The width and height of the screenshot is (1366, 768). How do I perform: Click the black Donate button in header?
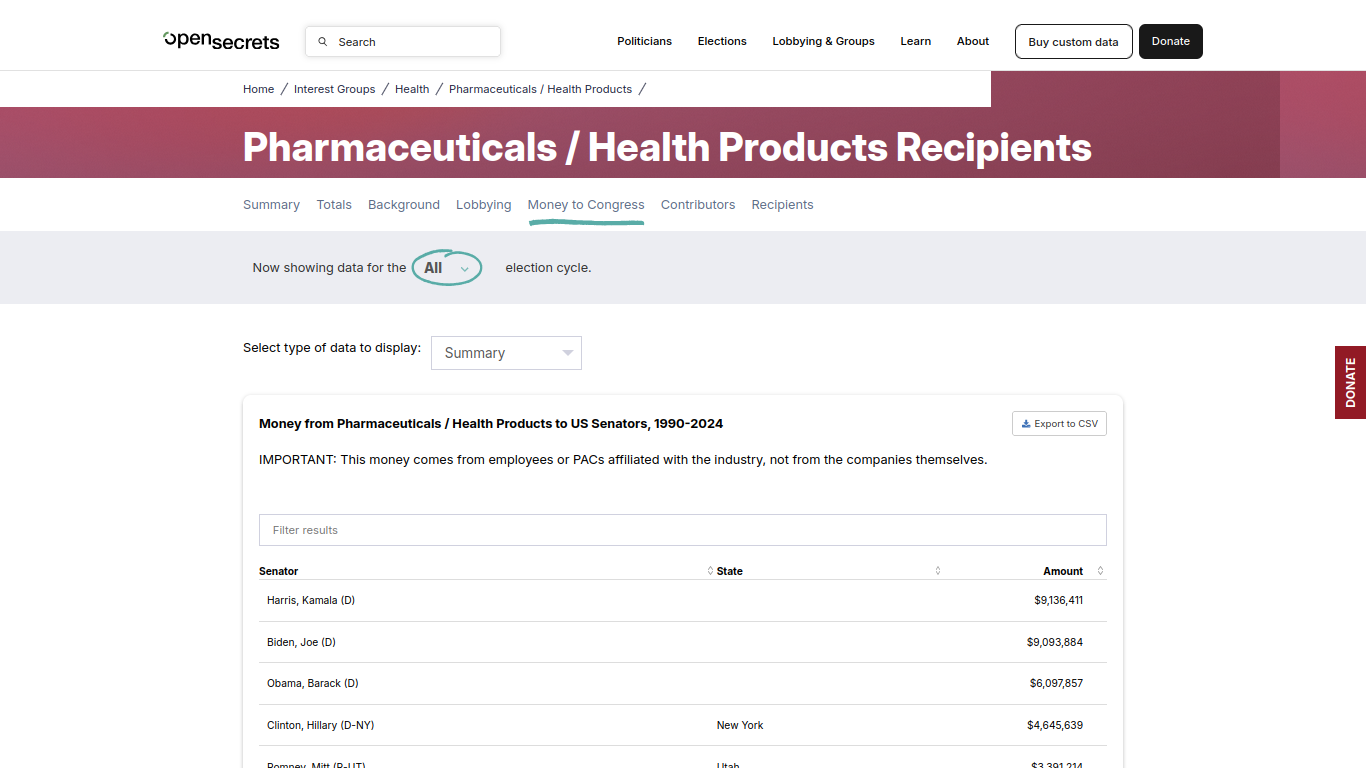coord(1170,42)
